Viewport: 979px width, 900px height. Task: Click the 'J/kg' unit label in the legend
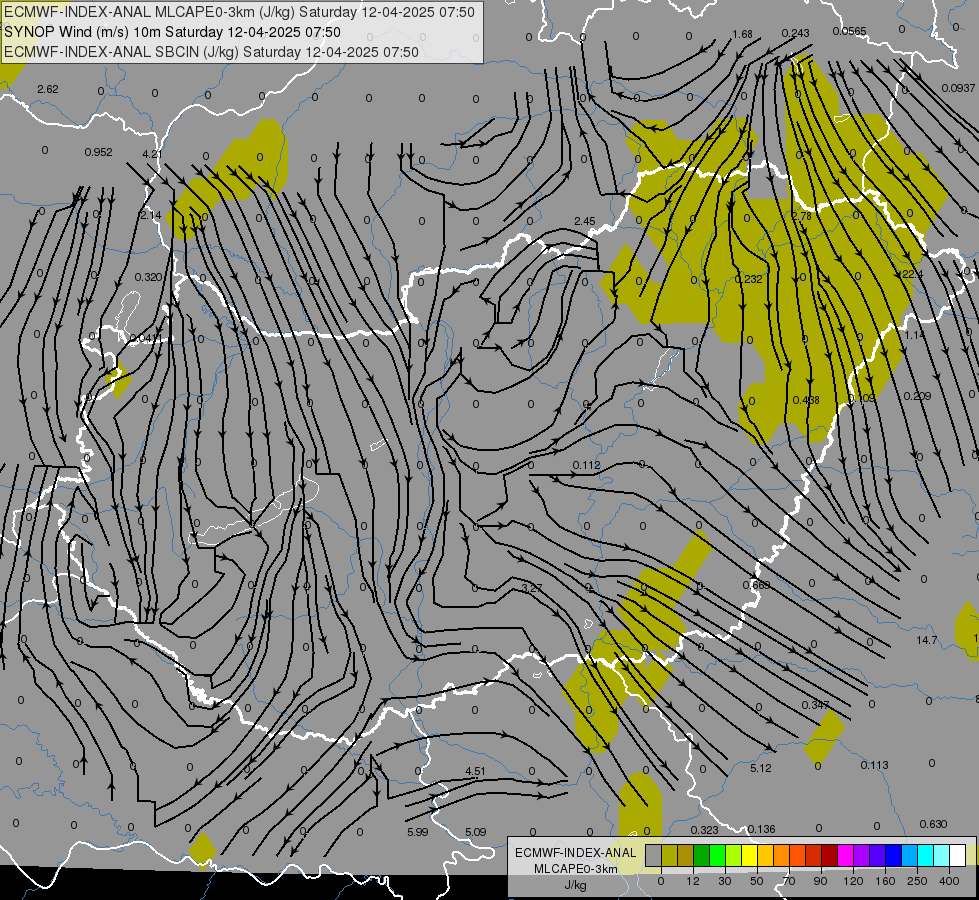575,885
